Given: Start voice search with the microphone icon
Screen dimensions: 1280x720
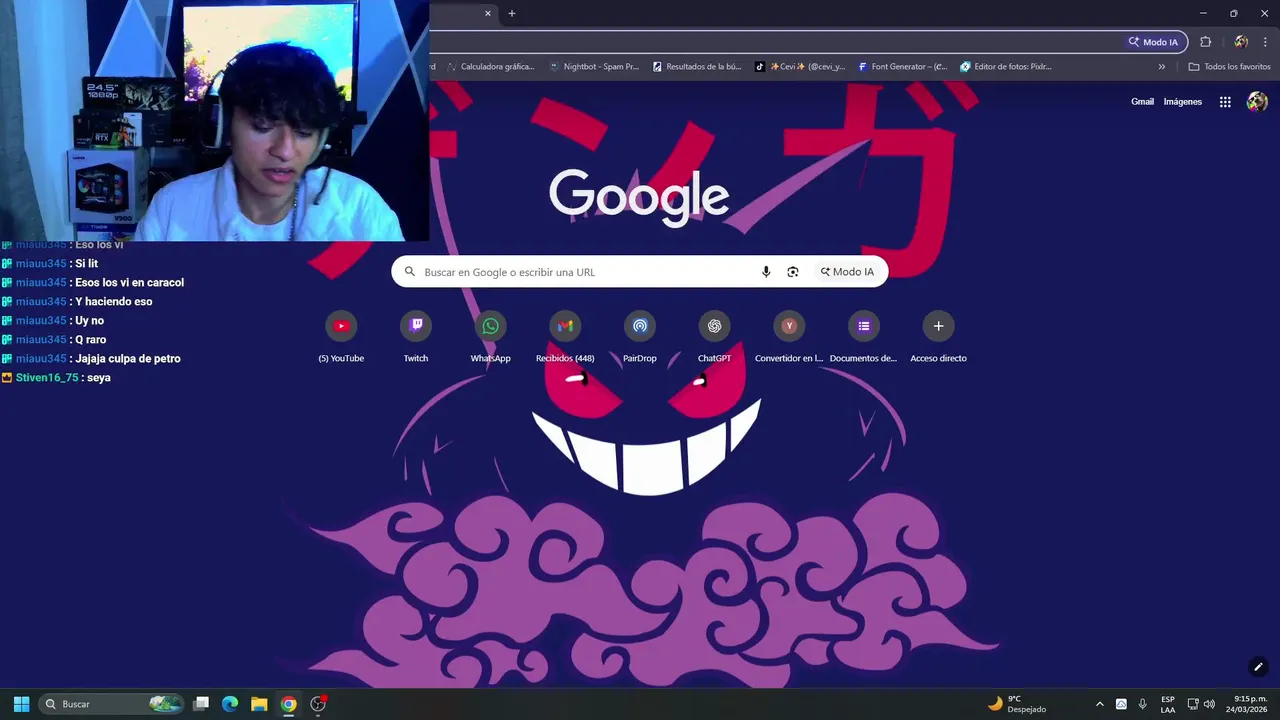Looking at the screenshot, I should pos(766,272).
